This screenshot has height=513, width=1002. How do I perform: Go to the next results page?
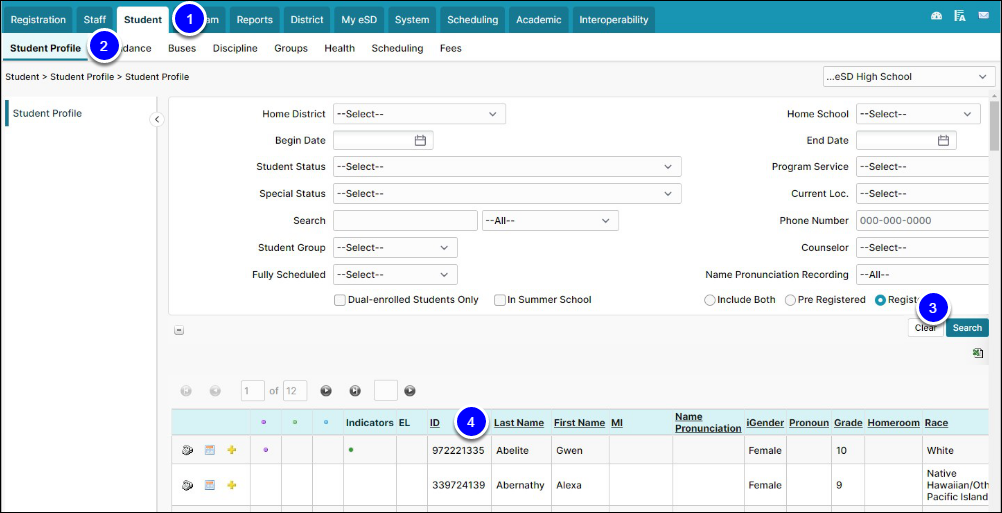coord(326,390)
